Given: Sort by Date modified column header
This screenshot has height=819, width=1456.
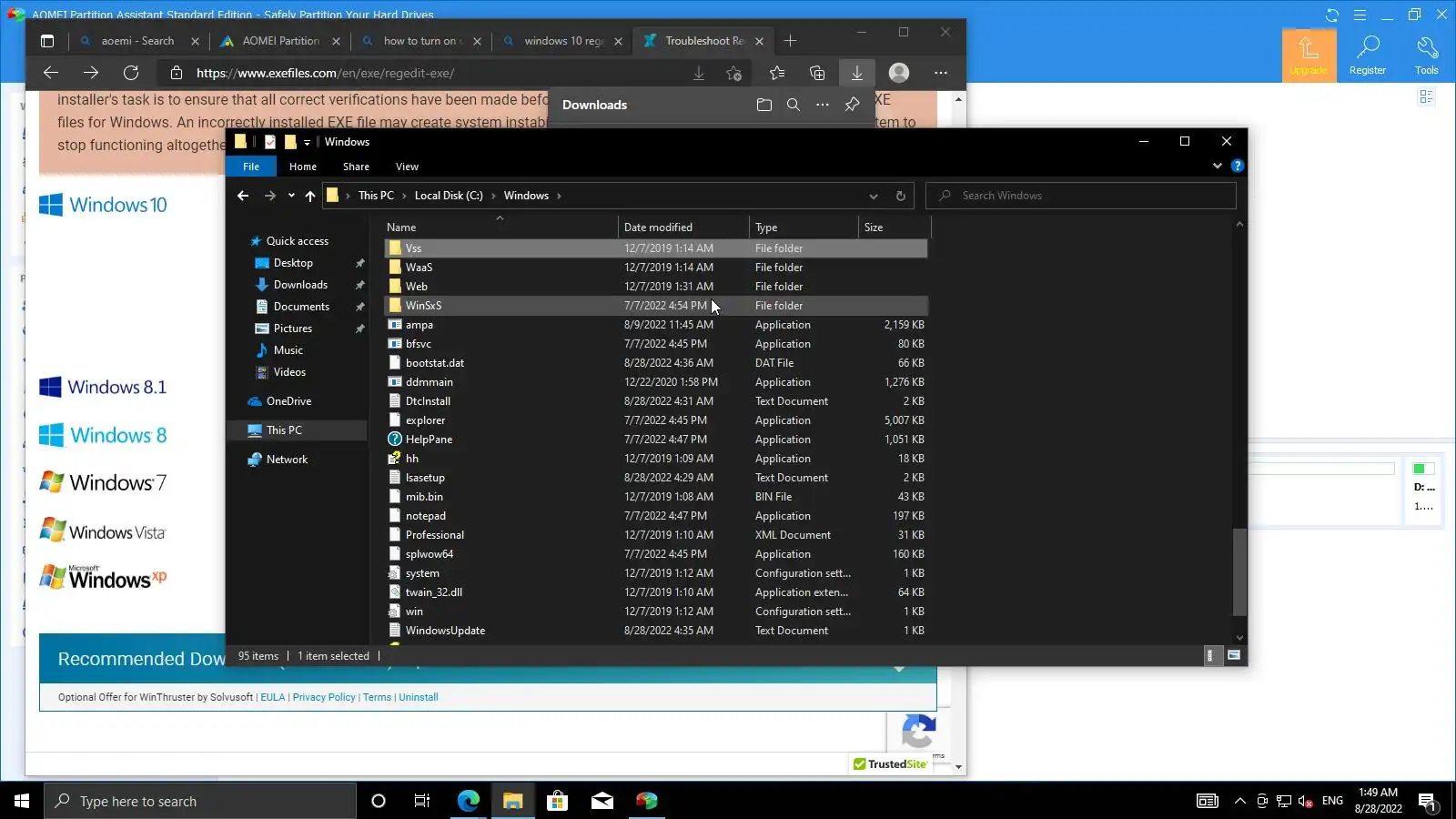Looking at the screenshot, I should click(684, 227).
